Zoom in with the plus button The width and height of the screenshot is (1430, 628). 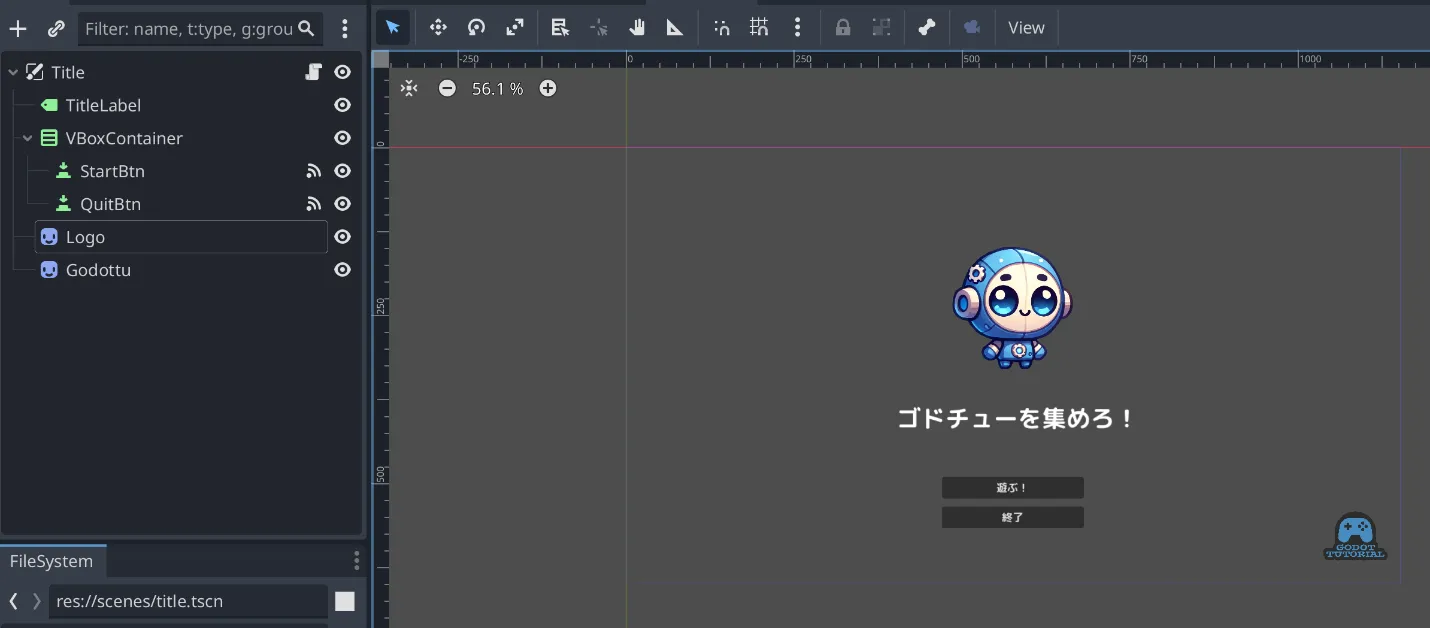tap(548, 89)
